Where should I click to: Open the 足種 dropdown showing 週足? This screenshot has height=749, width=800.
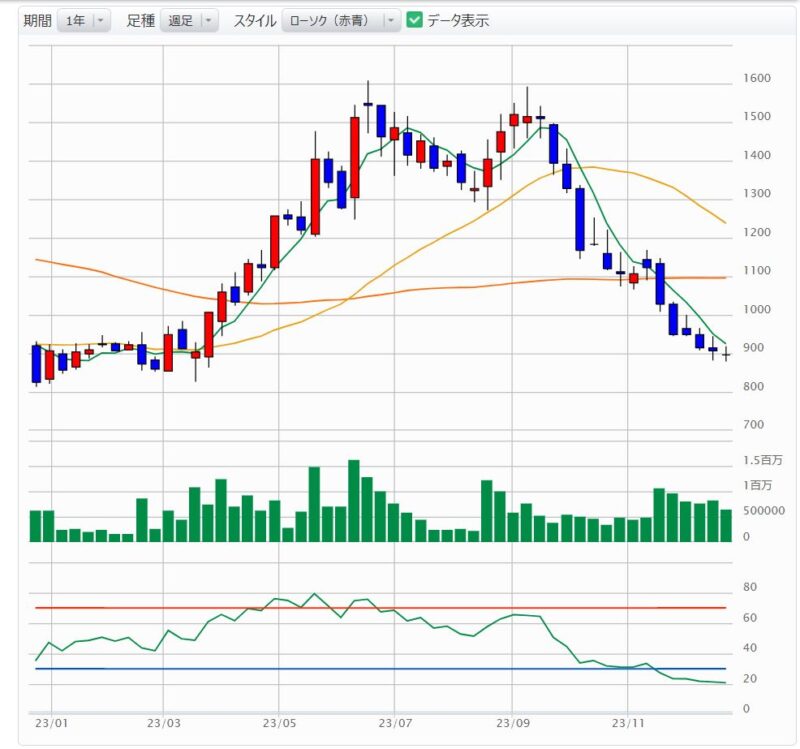[189, 21]
